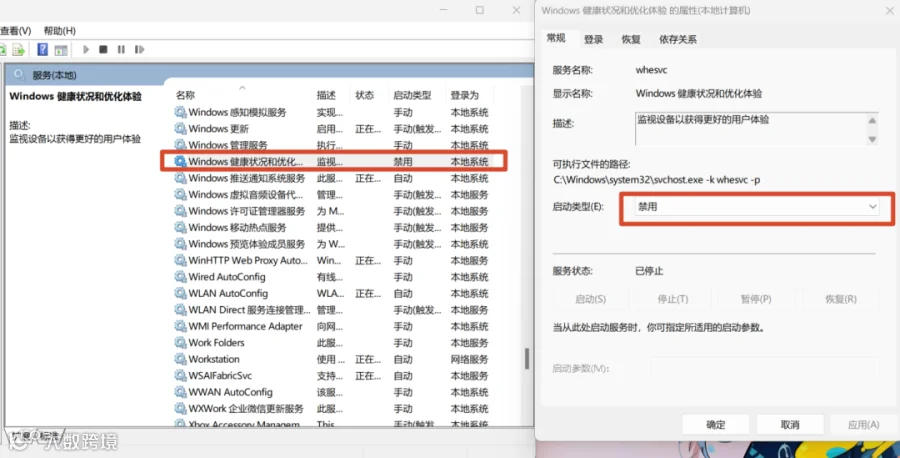Click gear icon beside WWAN AutoConfig
The height and width of the screenshot is (458, 900).
pos(180,392)
